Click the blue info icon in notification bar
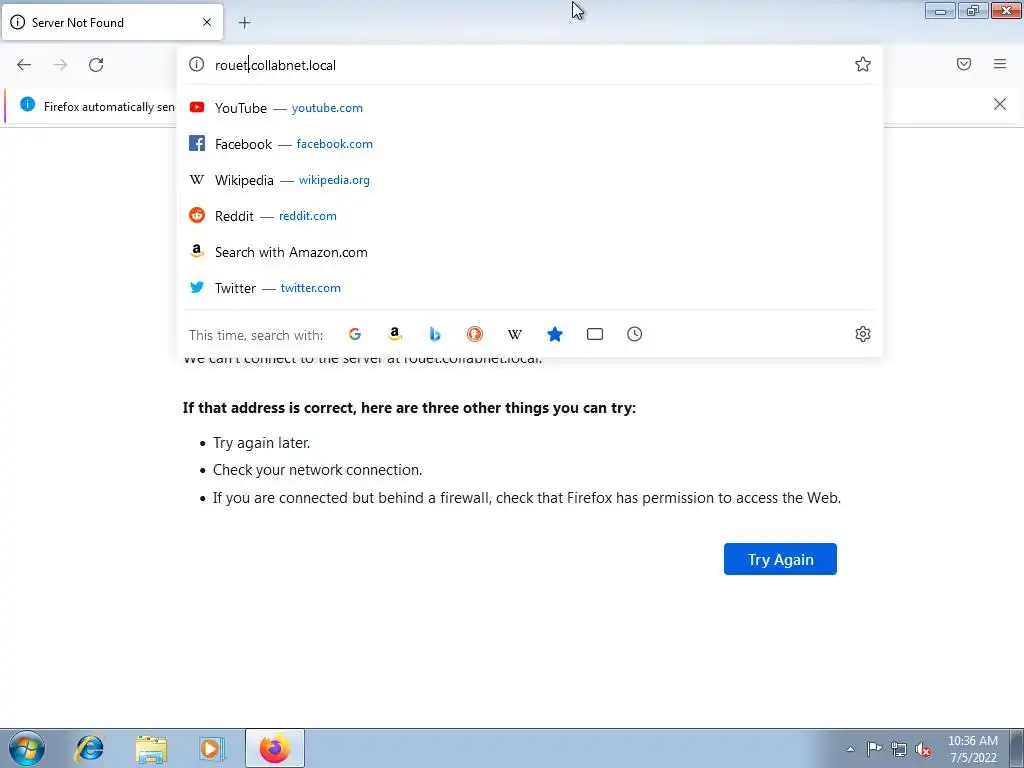1024x768 pixels. point(27,104)
